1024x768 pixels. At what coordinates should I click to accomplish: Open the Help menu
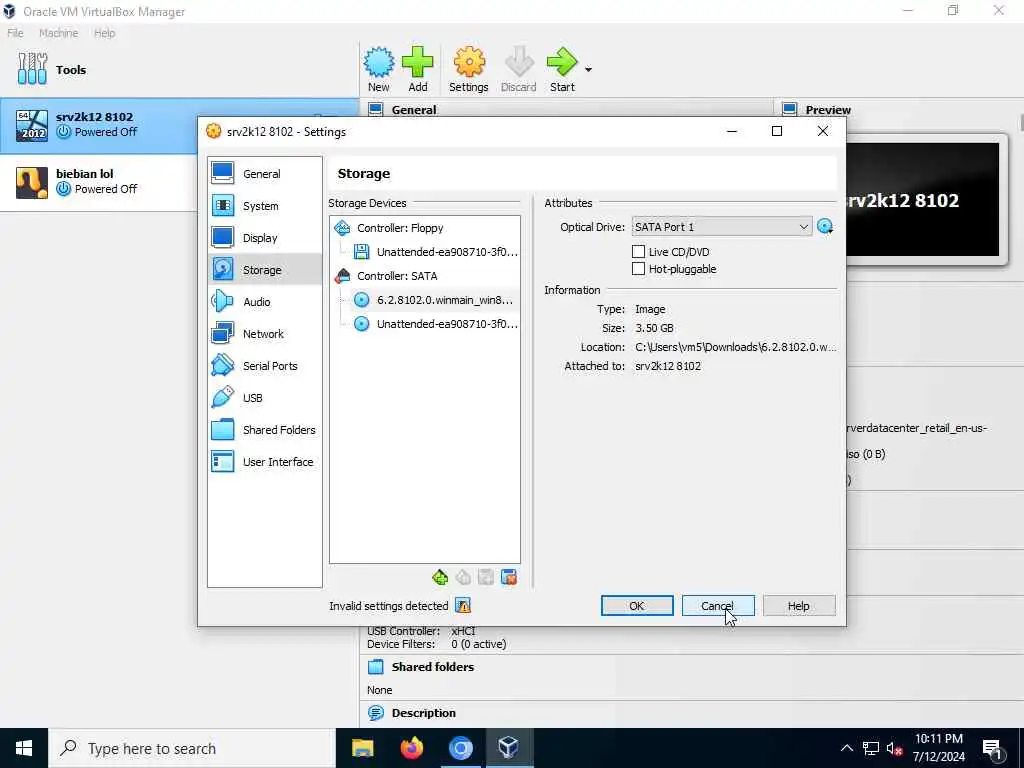click(104, 33)
